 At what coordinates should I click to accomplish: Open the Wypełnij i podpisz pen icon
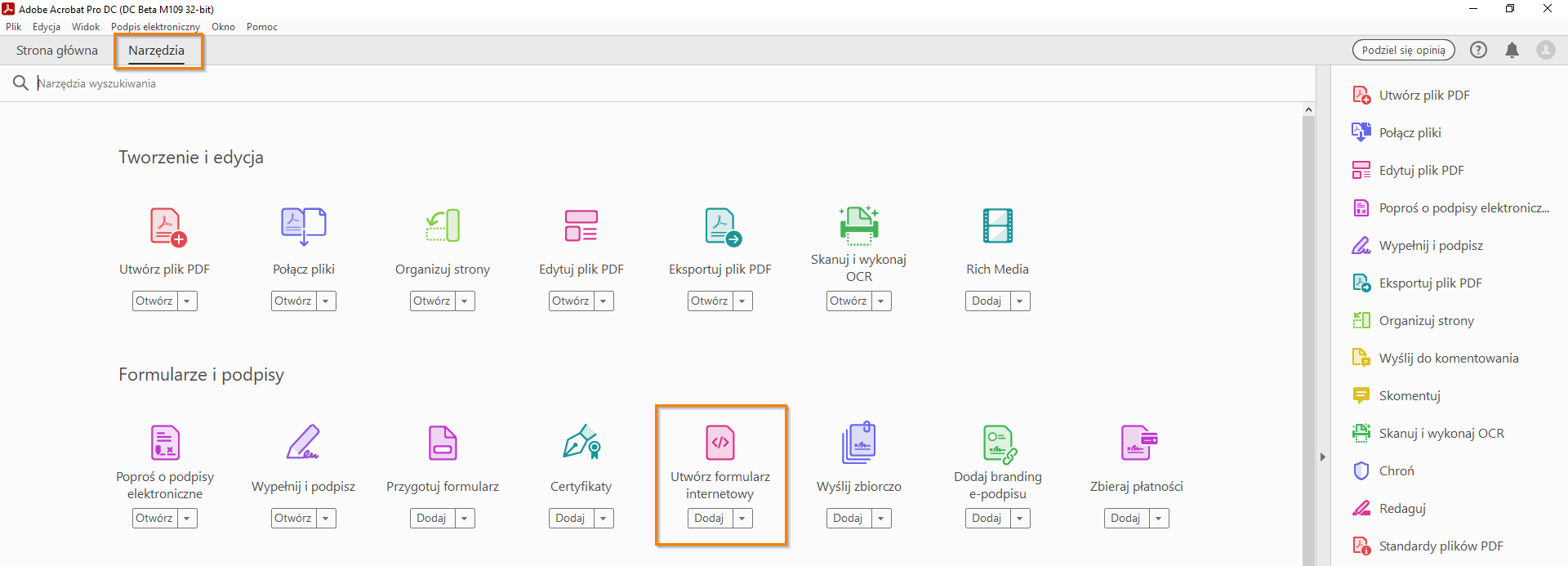[303, 442]
